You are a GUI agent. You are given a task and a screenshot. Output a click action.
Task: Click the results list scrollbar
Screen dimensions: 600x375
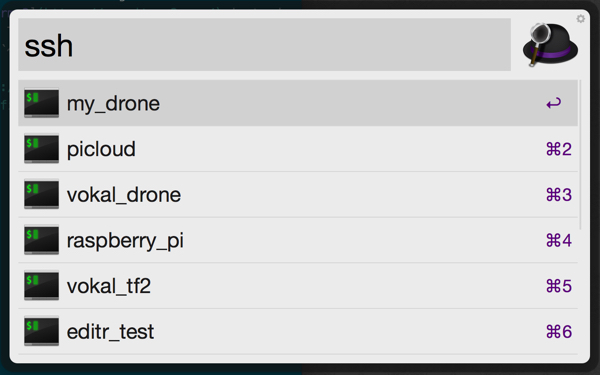(x=580, y=155)
